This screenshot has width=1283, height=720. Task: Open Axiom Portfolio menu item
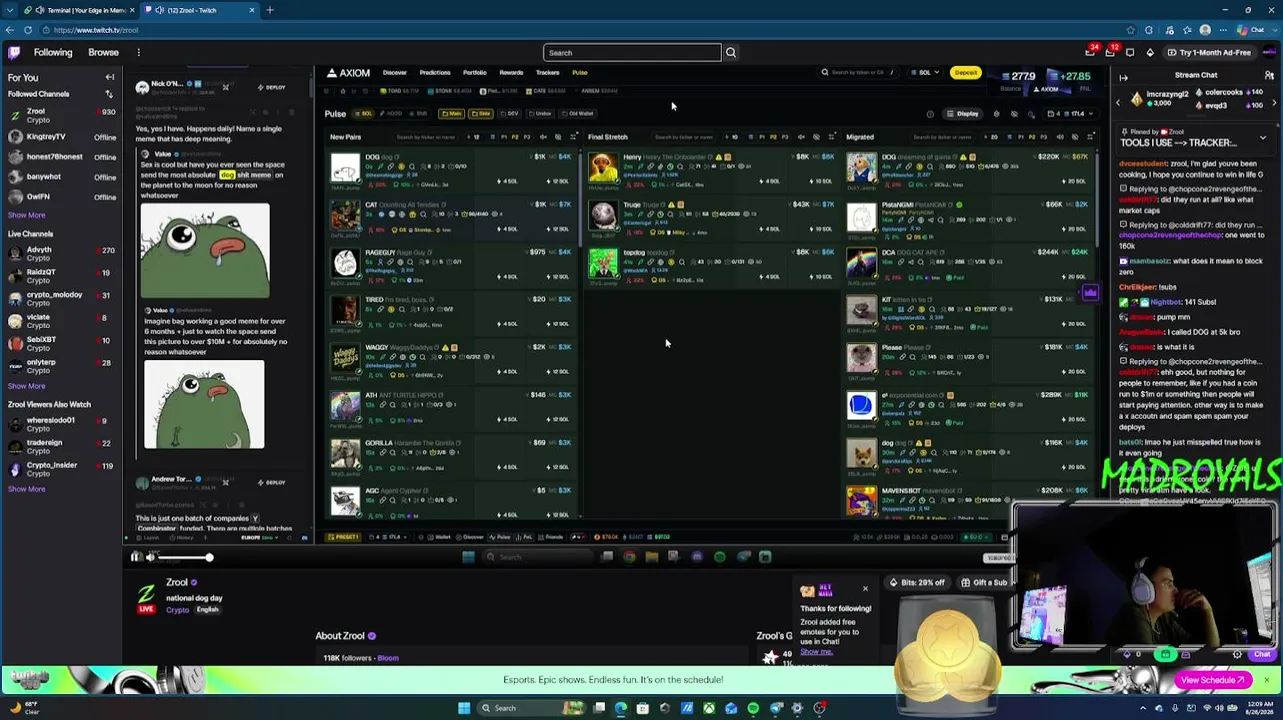tap(475, 72)
